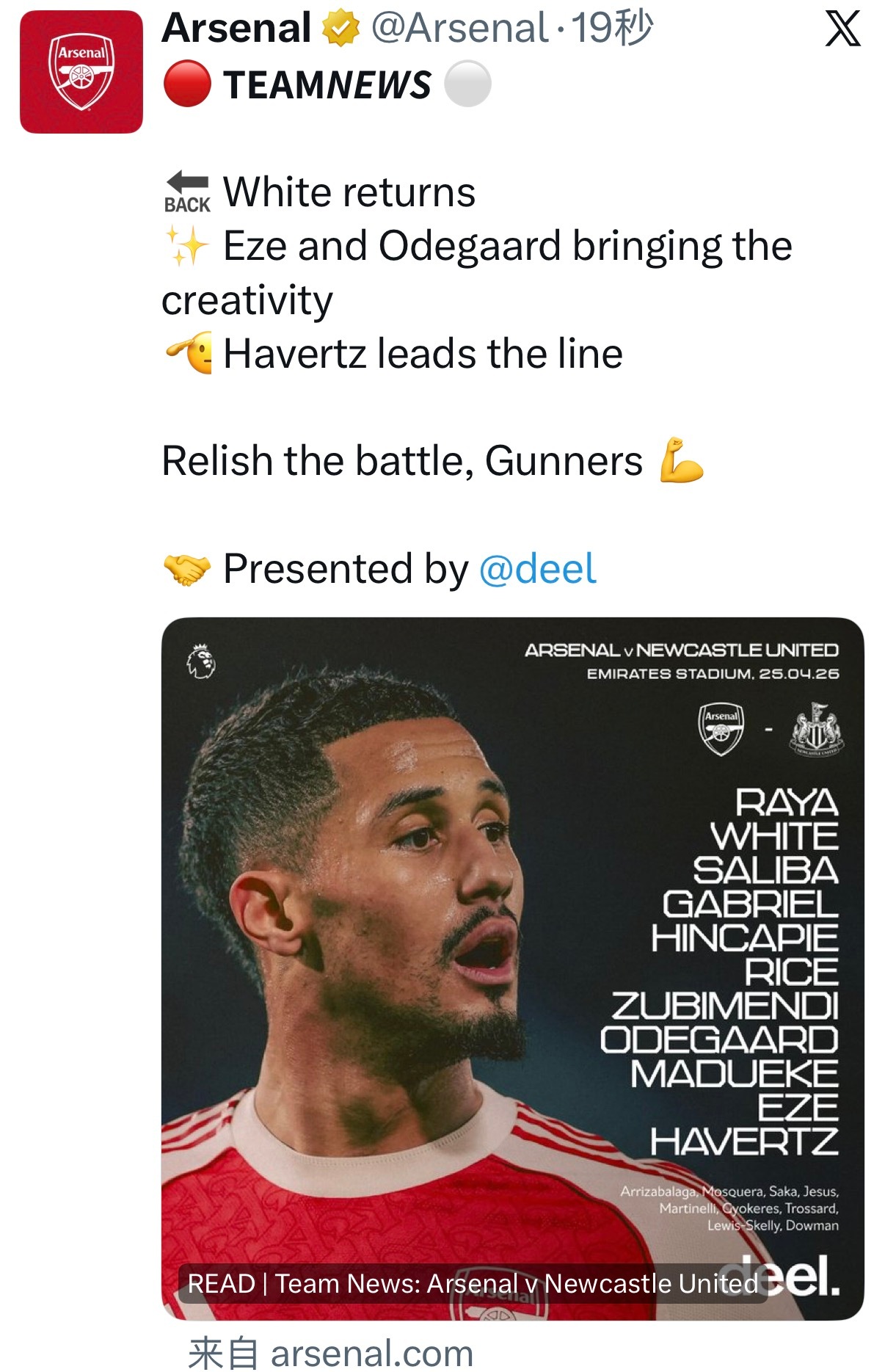Screen dimensions: 885x1372
Task: Click the Newcastle United crest
Action: [x=817, y=729]
